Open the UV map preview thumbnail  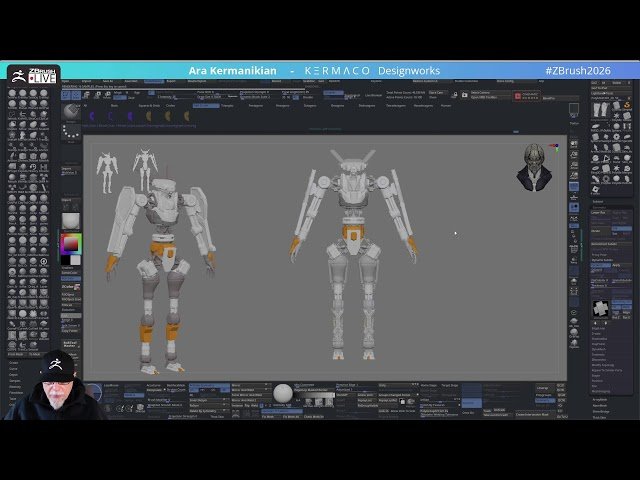click(600, 309)
